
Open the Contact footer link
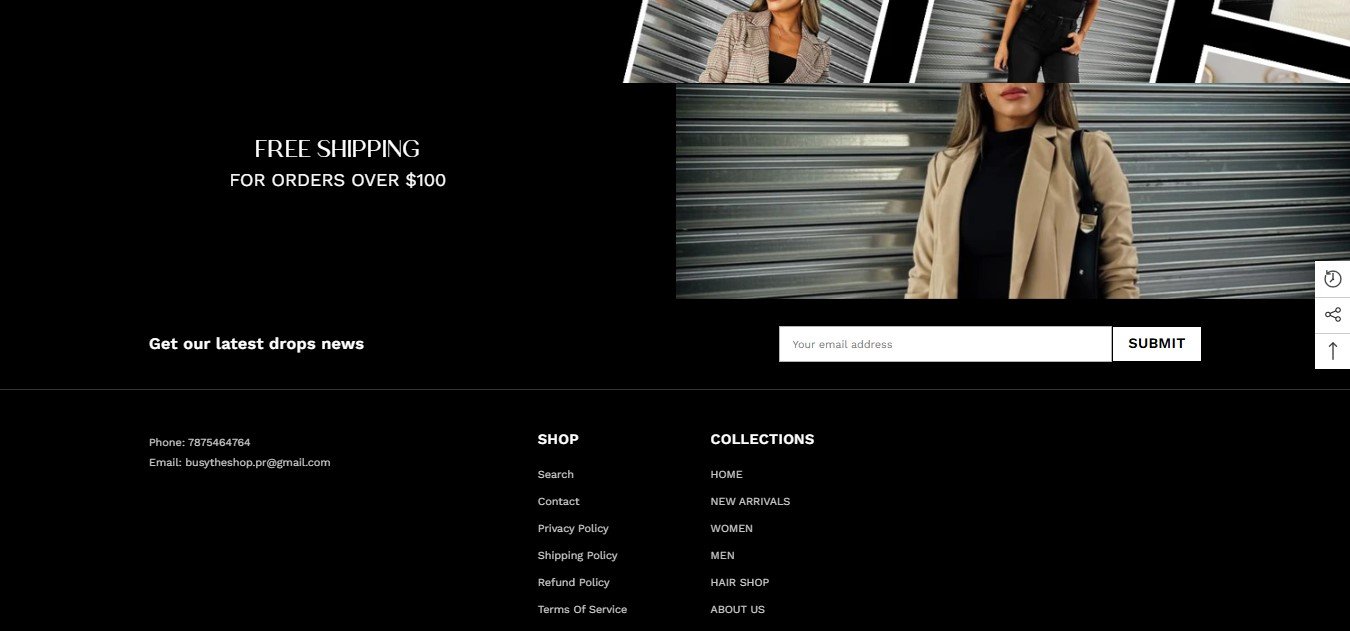(x=559, y=502)
